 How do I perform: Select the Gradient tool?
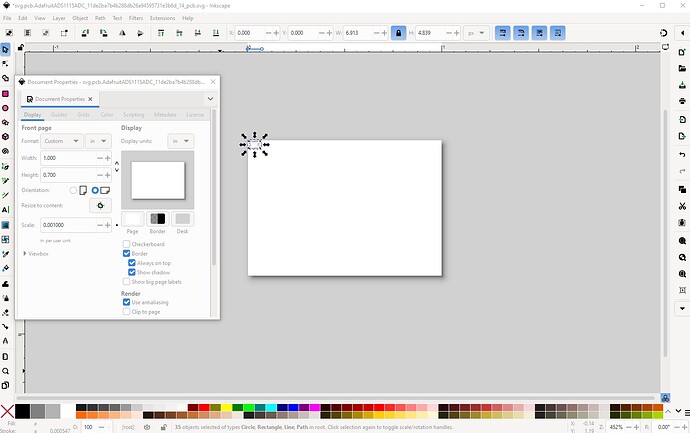pos(5,225)
